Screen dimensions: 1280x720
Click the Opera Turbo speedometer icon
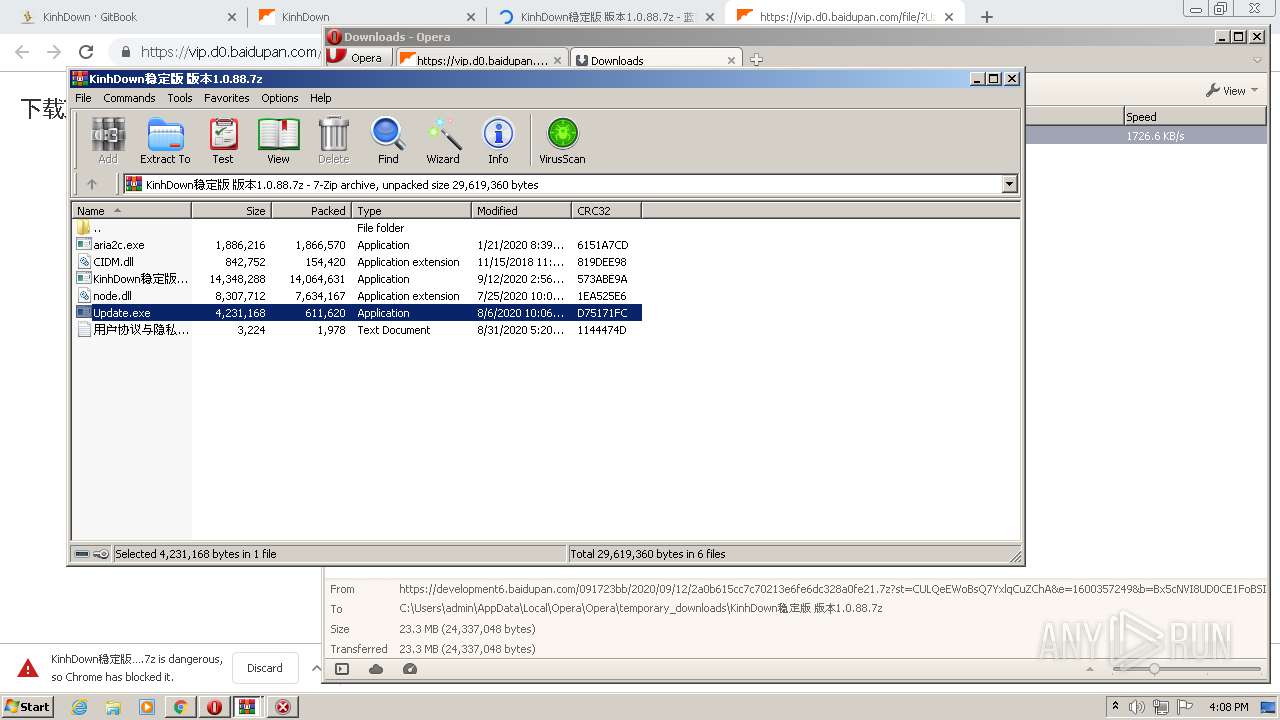coord(410,669)
